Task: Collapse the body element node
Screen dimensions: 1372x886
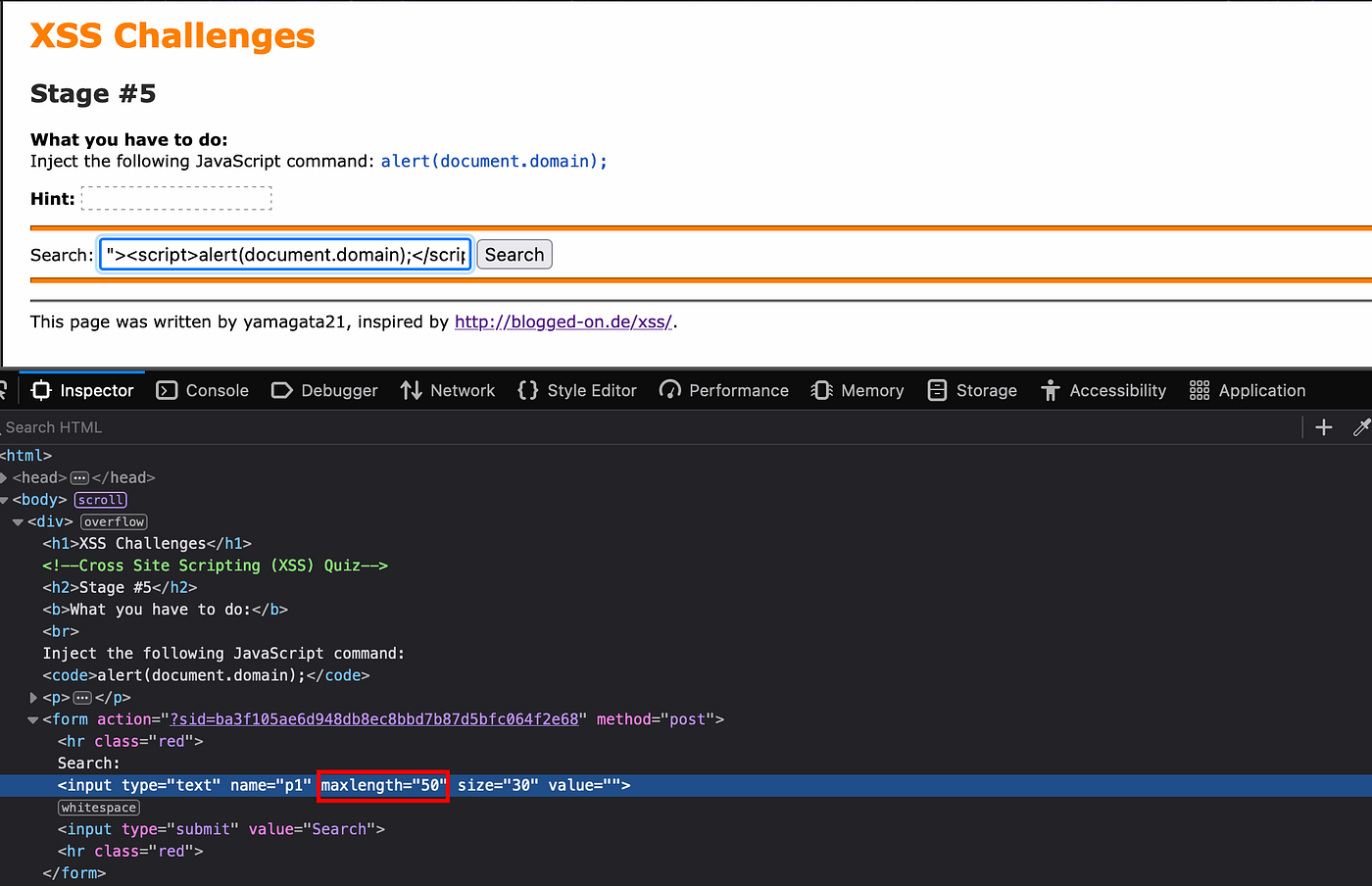Action: click(4, 500)
